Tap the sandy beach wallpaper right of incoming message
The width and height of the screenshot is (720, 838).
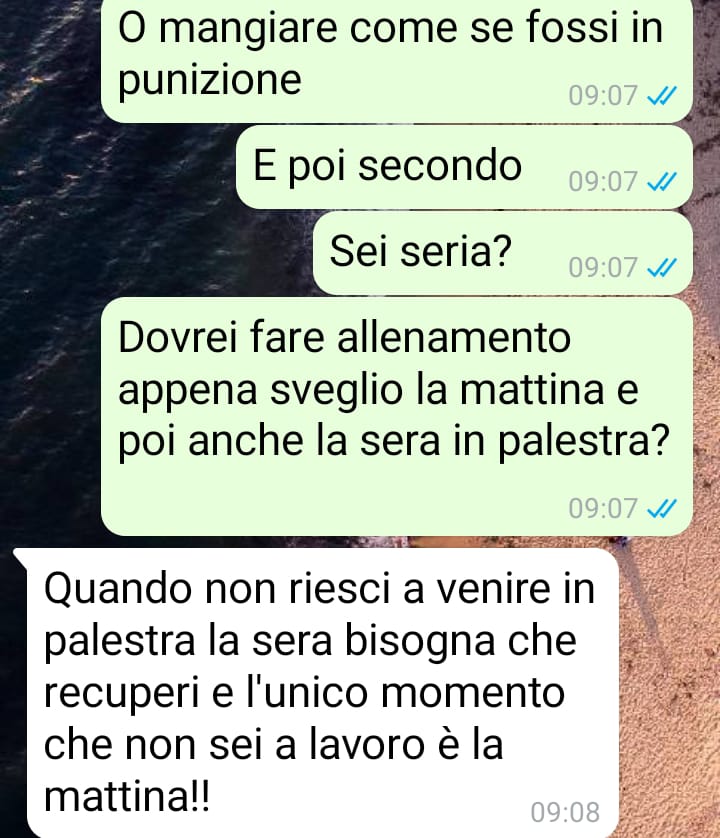669,693
